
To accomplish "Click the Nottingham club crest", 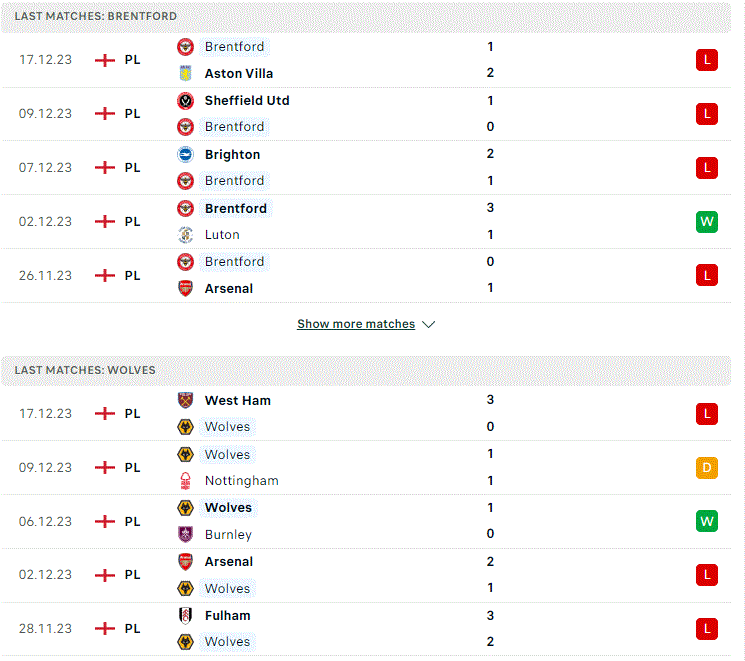I will pos(185,480).
